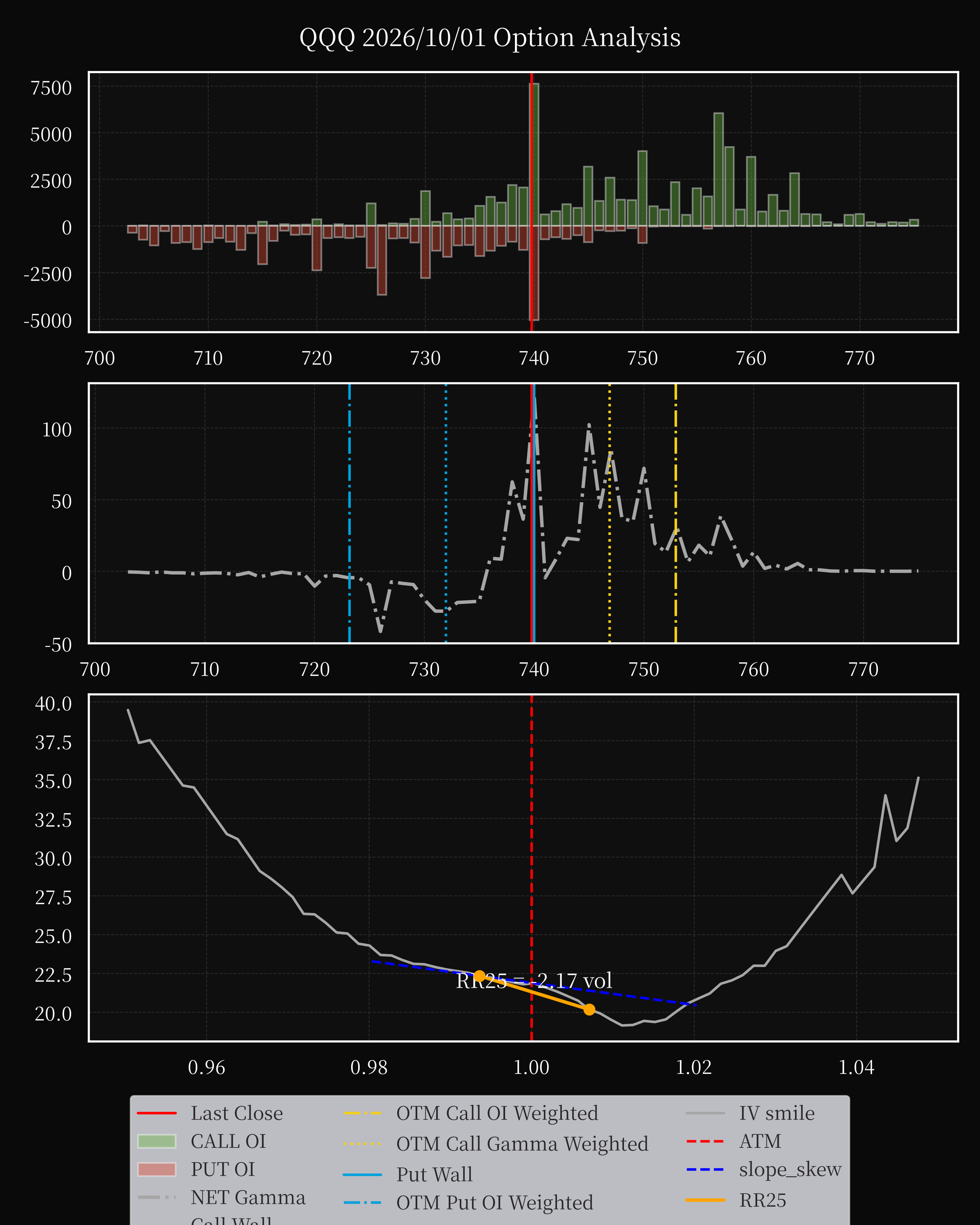Click the upper orange RR25 marker dot
Image resolution: width=980 pixels, height=1225 pixels.
[x=479, y=976]
